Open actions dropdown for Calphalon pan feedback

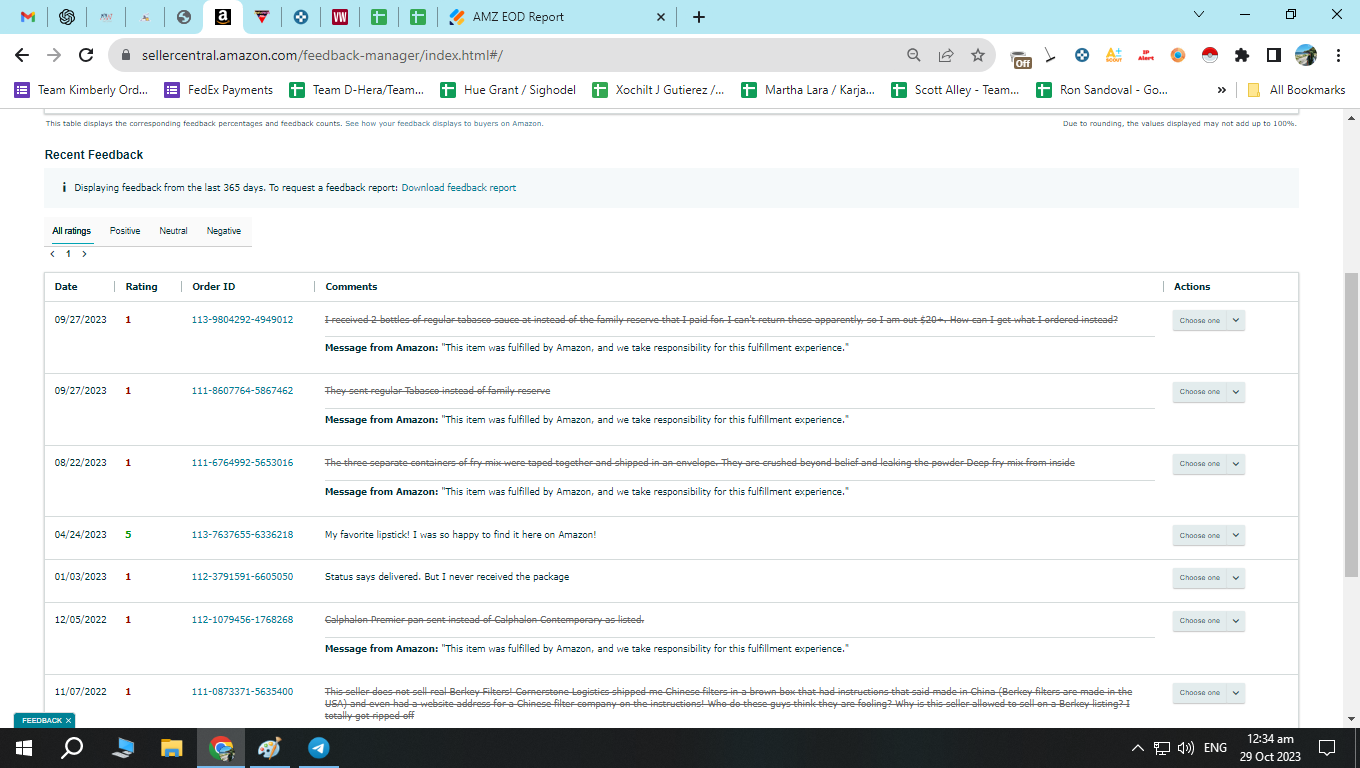coord(1208,621)
